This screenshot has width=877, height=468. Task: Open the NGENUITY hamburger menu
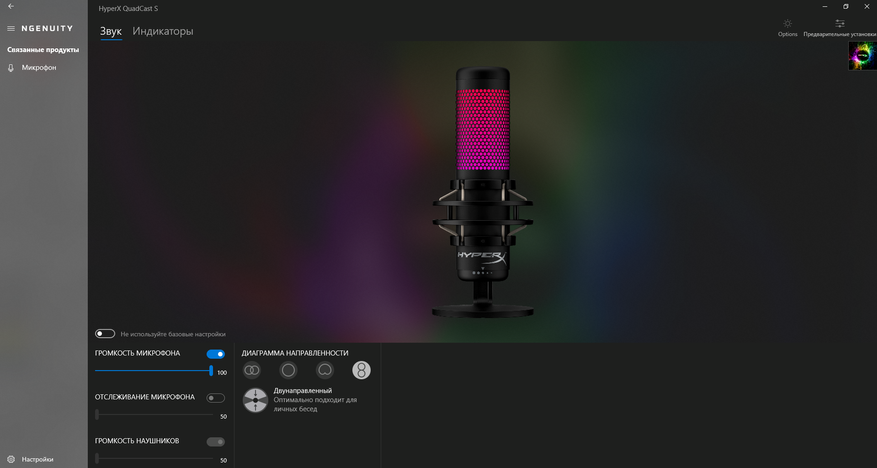coord(11,29)
